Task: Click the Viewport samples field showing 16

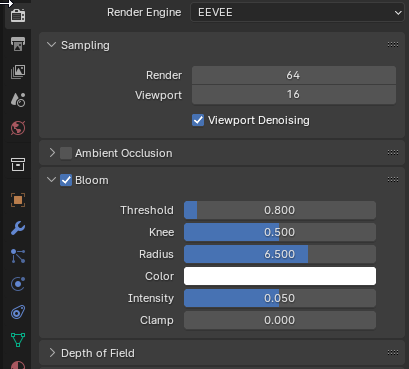Action: click(294, 95)
